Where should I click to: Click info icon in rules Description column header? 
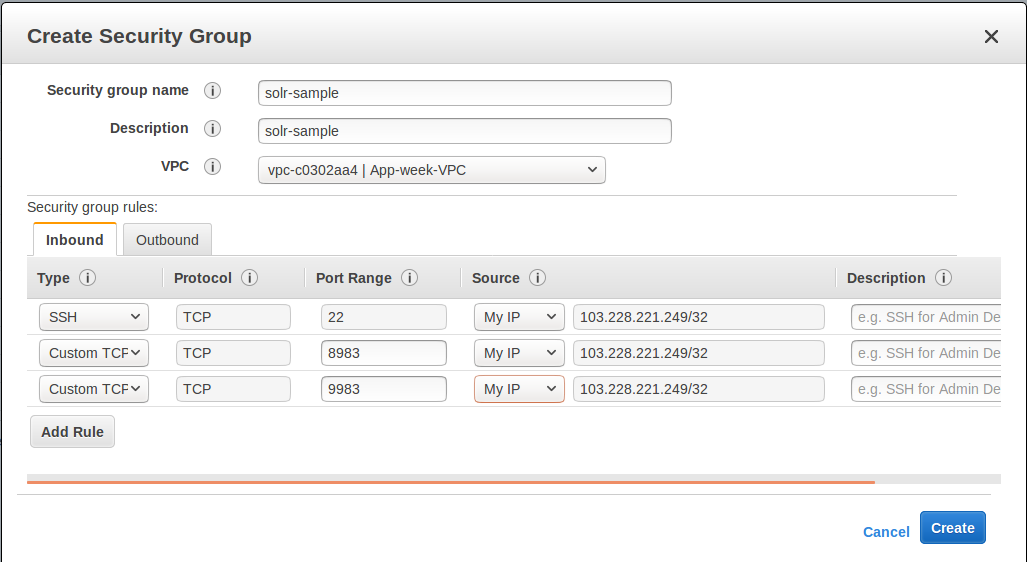pos(943,278)
